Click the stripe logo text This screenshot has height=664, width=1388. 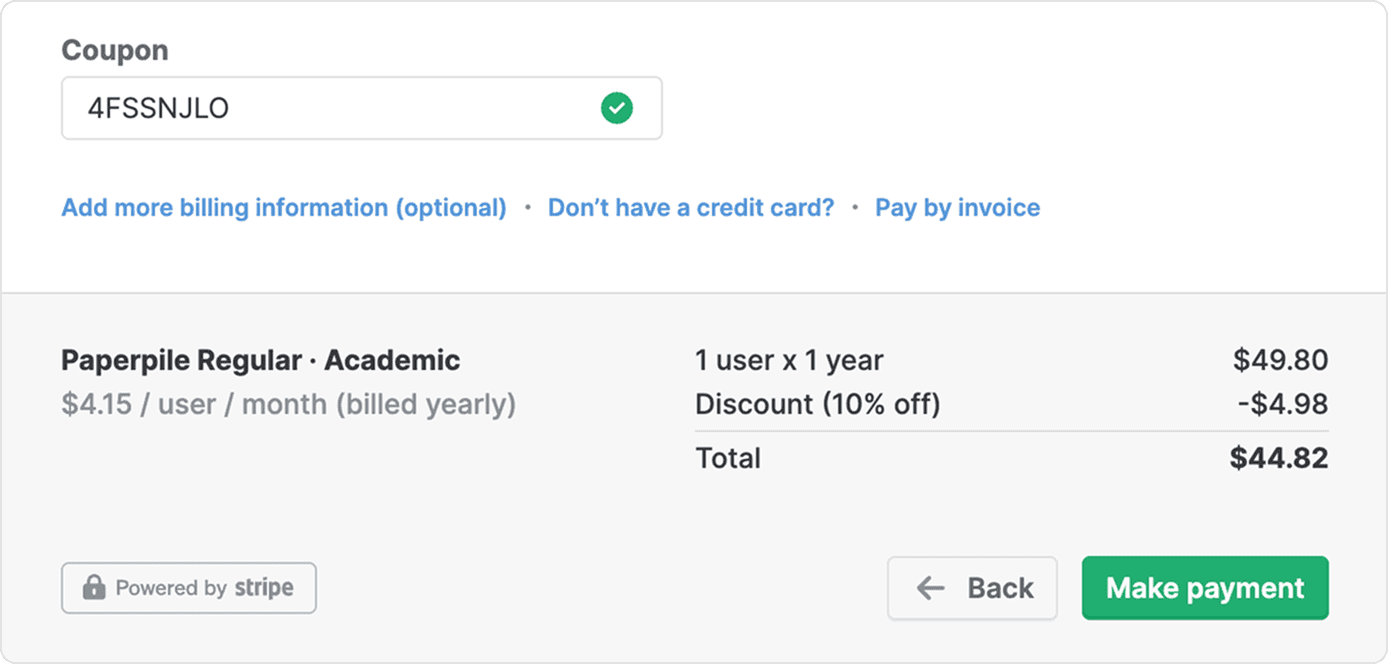264,588
